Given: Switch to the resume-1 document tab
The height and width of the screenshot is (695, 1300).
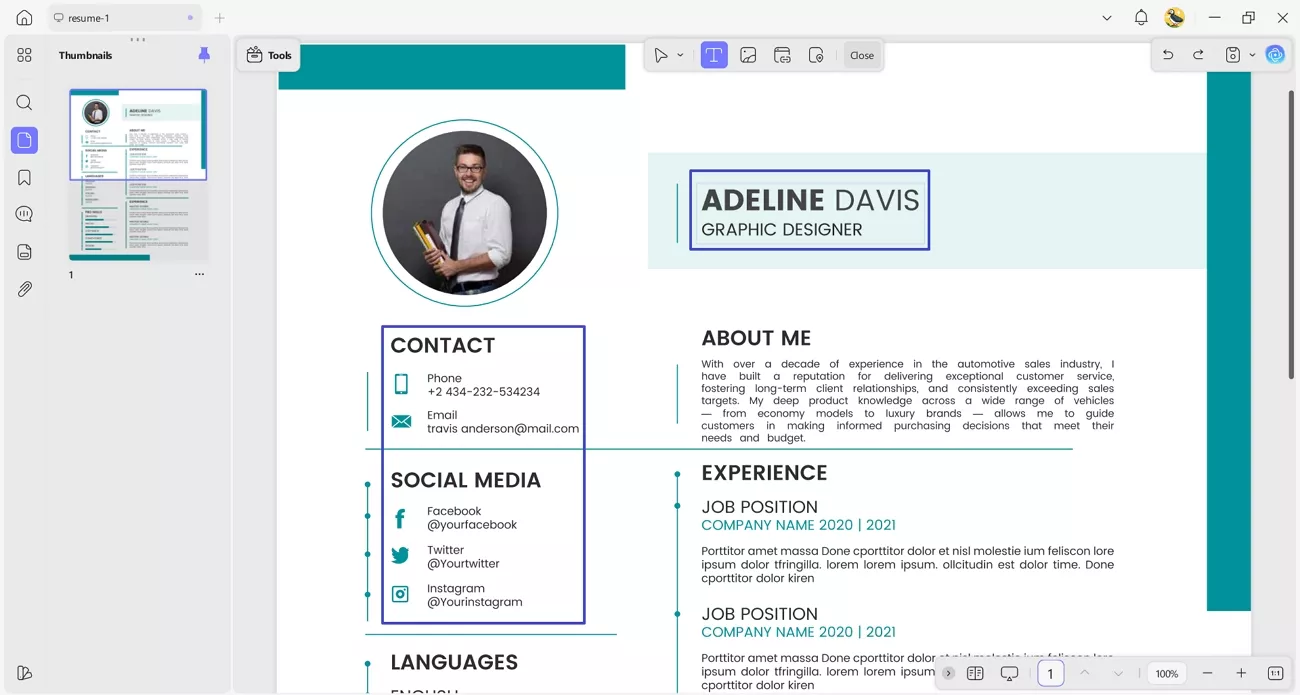Looking at the screenshot, I should coord(125,18).
